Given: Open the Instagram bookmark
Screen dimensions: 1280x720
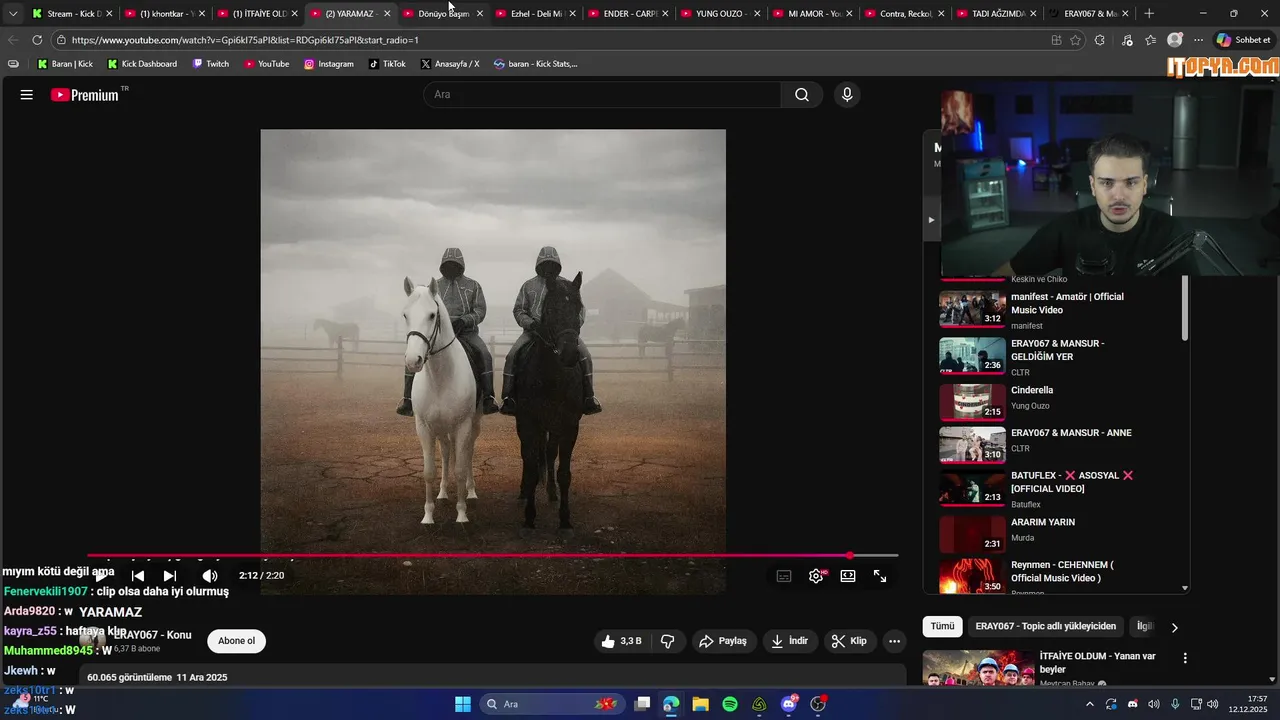Looking at the screenshot, I should (329, 64).
